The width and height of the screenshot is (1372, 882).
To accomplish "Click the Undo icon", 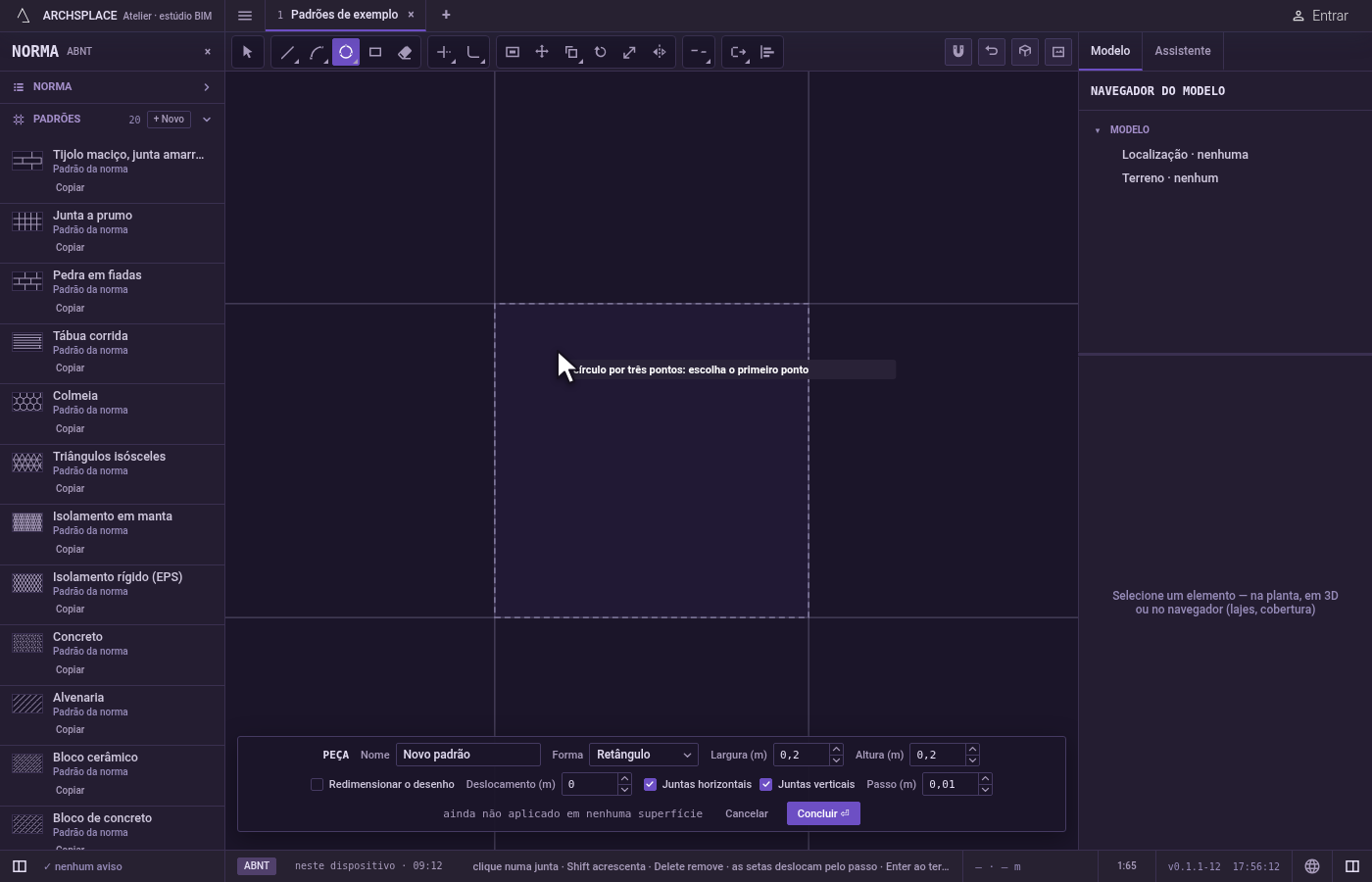I will [992, 52].
